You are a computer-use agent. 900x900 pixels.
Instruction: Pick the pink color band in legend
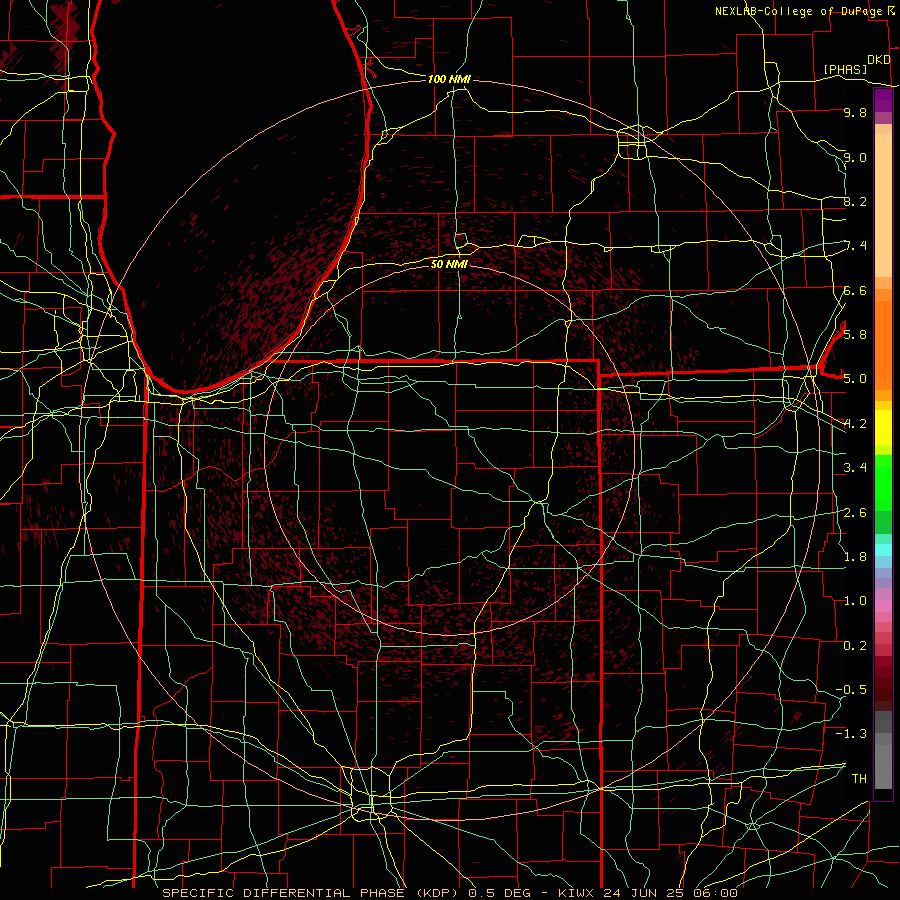tap(883, 606)
